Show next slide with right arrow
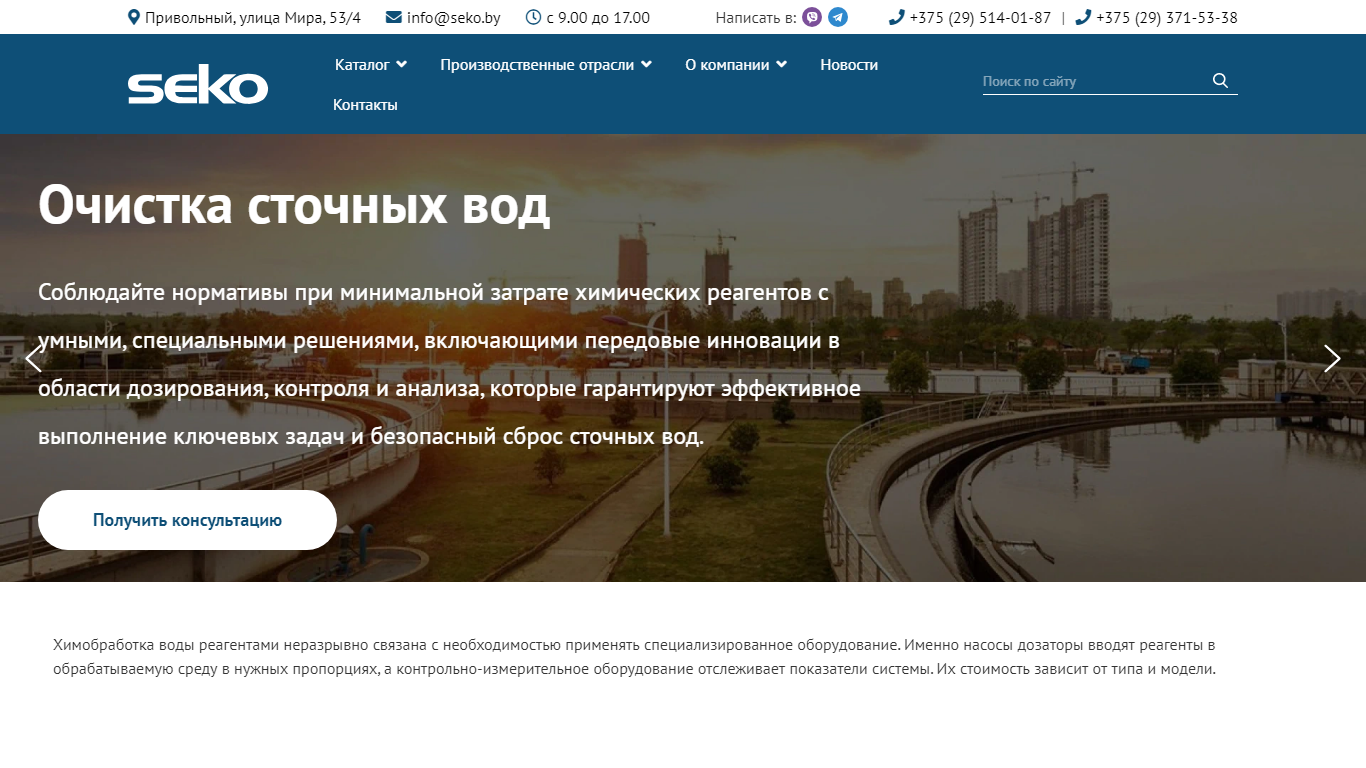The width and height of the screenshot is (1366, 768). [x=1332, y=358]
